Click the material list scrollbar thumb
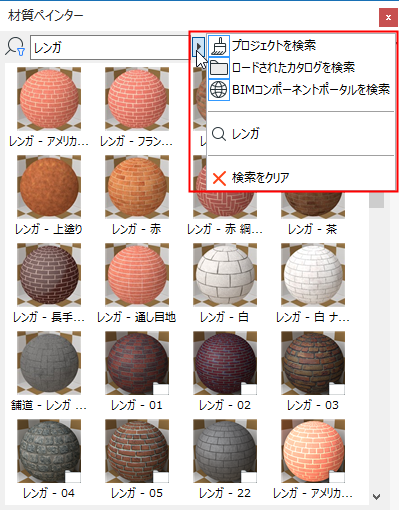399x510 pixels. tap(377, 200)
